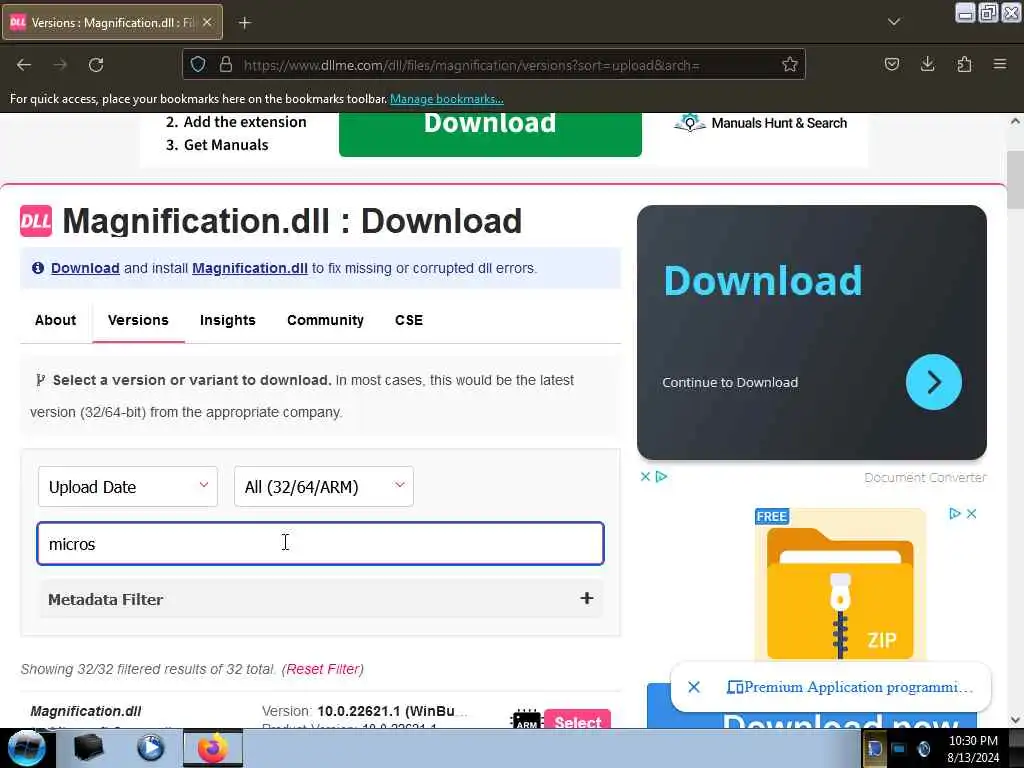The height and width of the screenshot is (768, 1024).
Task: Click the ARM chip icon
Action: click(x=526, y=720)
